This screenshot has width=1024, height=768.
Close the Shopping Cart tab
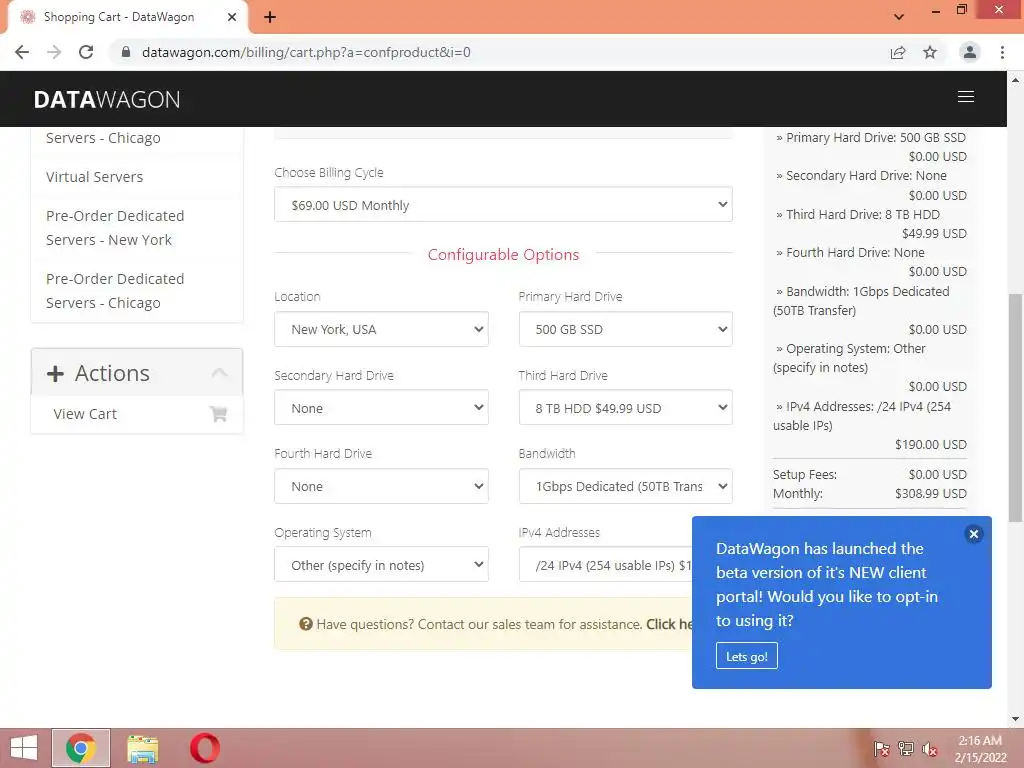(x=232, y=17)
